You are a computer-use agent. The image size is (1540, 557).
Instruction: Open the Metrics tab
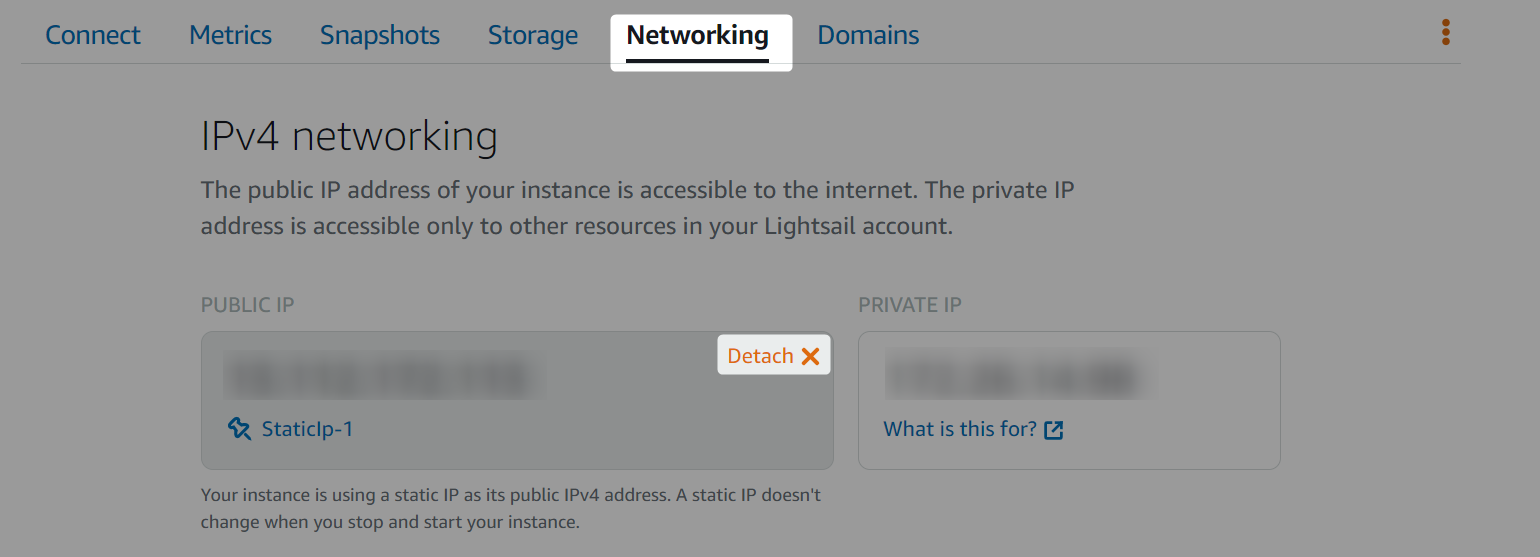230,35
